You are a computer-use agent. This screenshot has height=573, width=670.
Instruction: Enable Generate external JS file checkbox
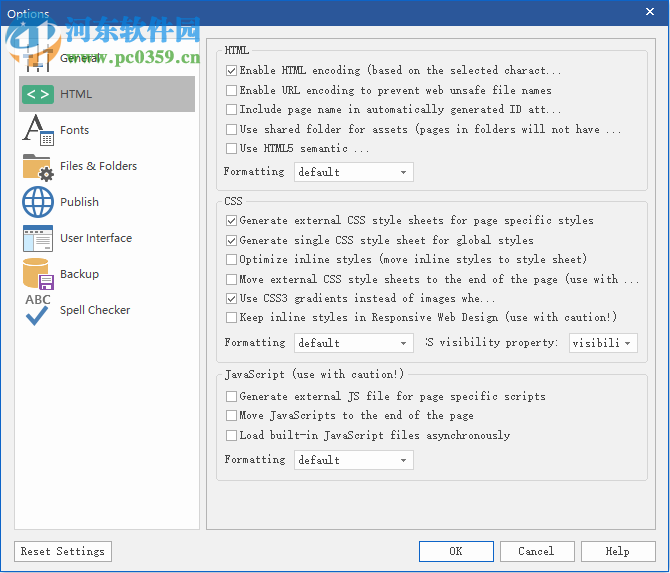pos(231,397)
